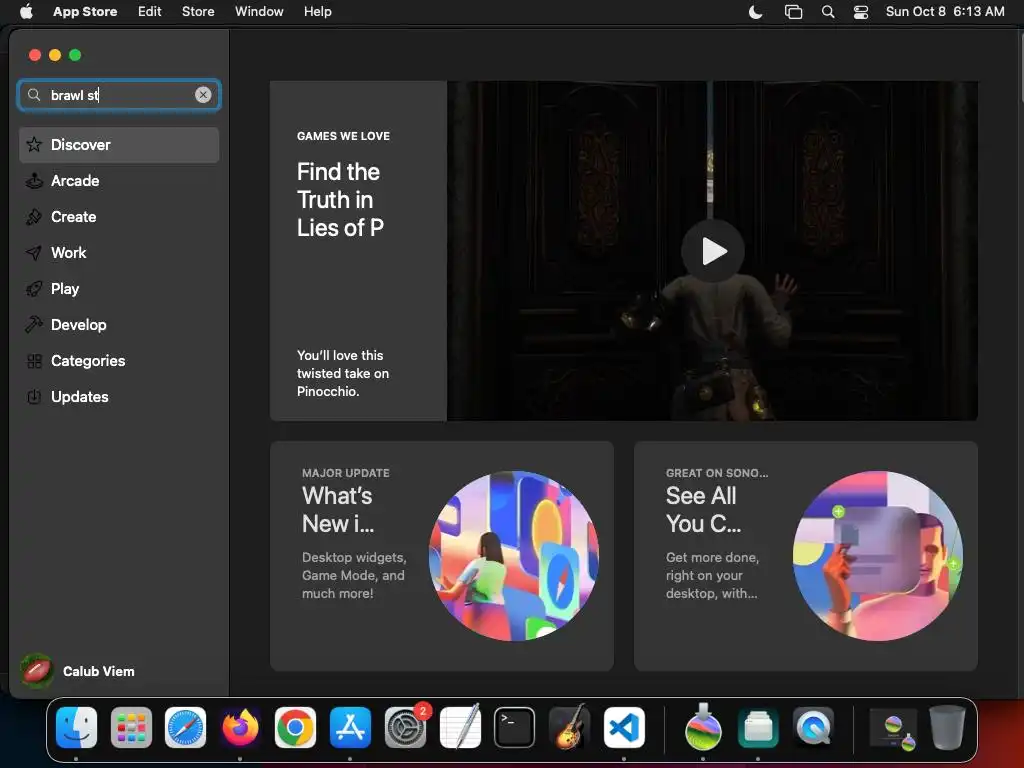Screen dimensions: 1024x768
Task: Select the Discover sidebar item
Action: [x=119, y=144]
